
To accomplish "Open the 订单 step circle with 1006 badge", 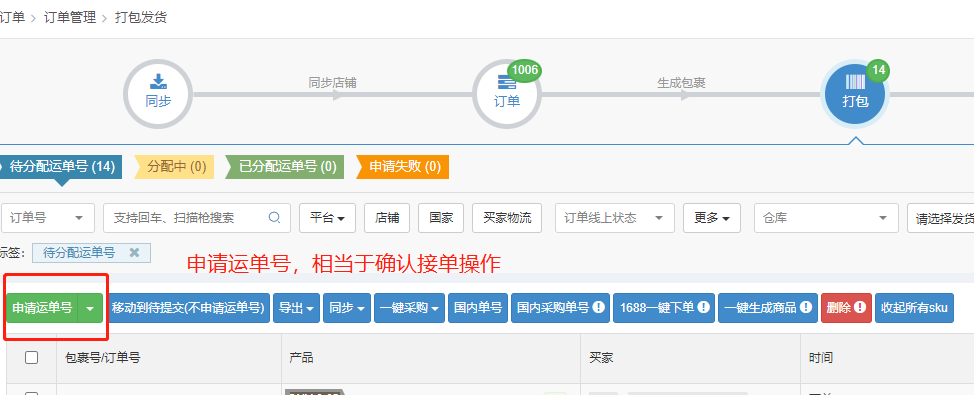I will pos(507,94).
